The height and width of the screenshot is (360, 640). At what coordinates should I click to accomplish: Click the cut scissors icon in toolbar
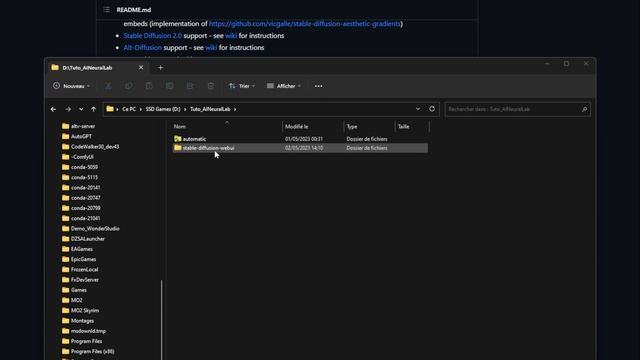coord(108,86)
